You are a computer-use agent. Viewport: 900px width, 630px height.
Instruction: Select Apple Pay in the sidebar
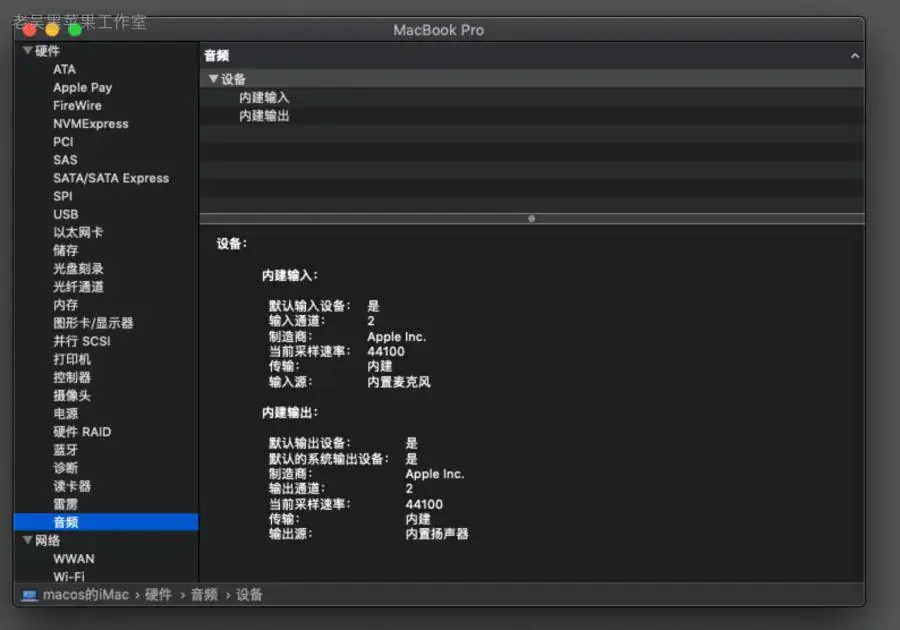(x=83, y=88)
